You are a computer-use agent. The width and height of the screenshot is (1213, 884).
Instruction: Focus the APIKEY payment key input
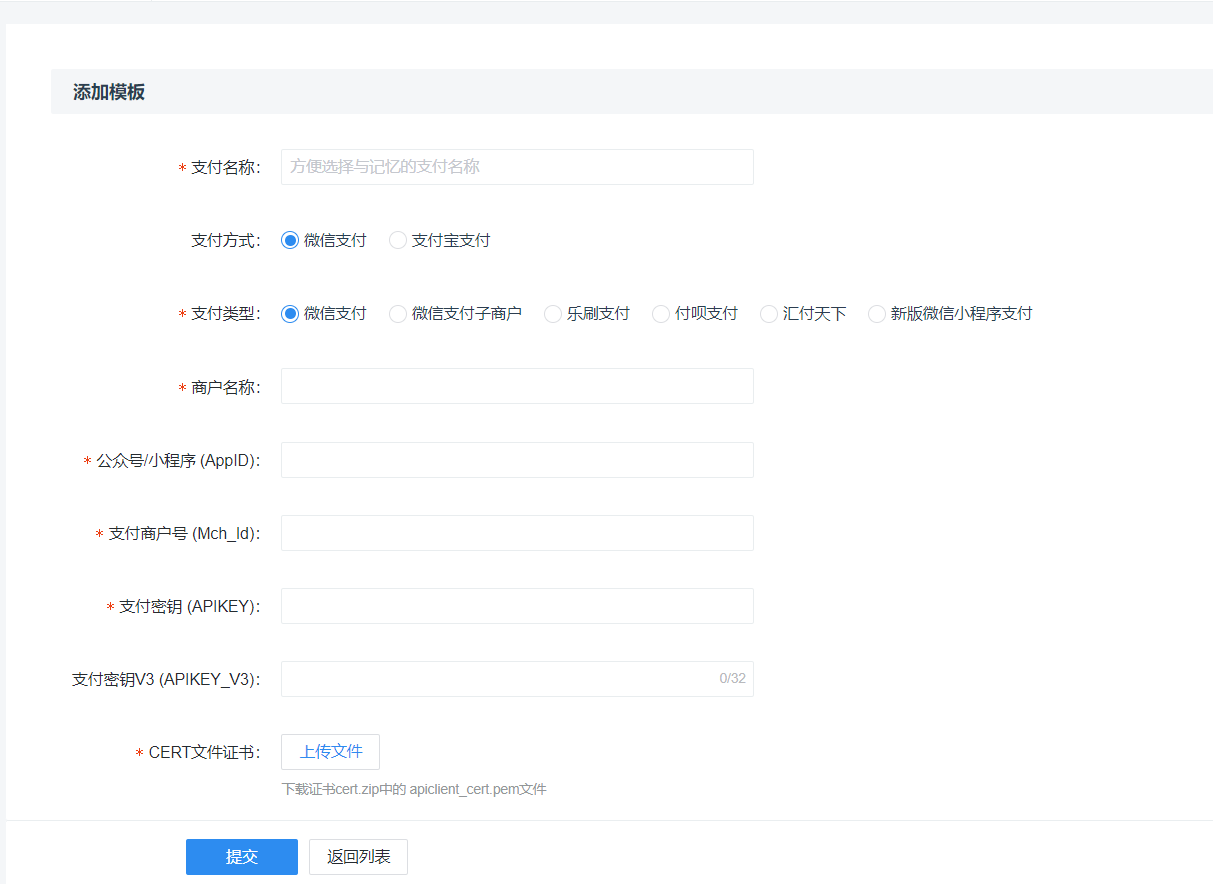(516, 605)
